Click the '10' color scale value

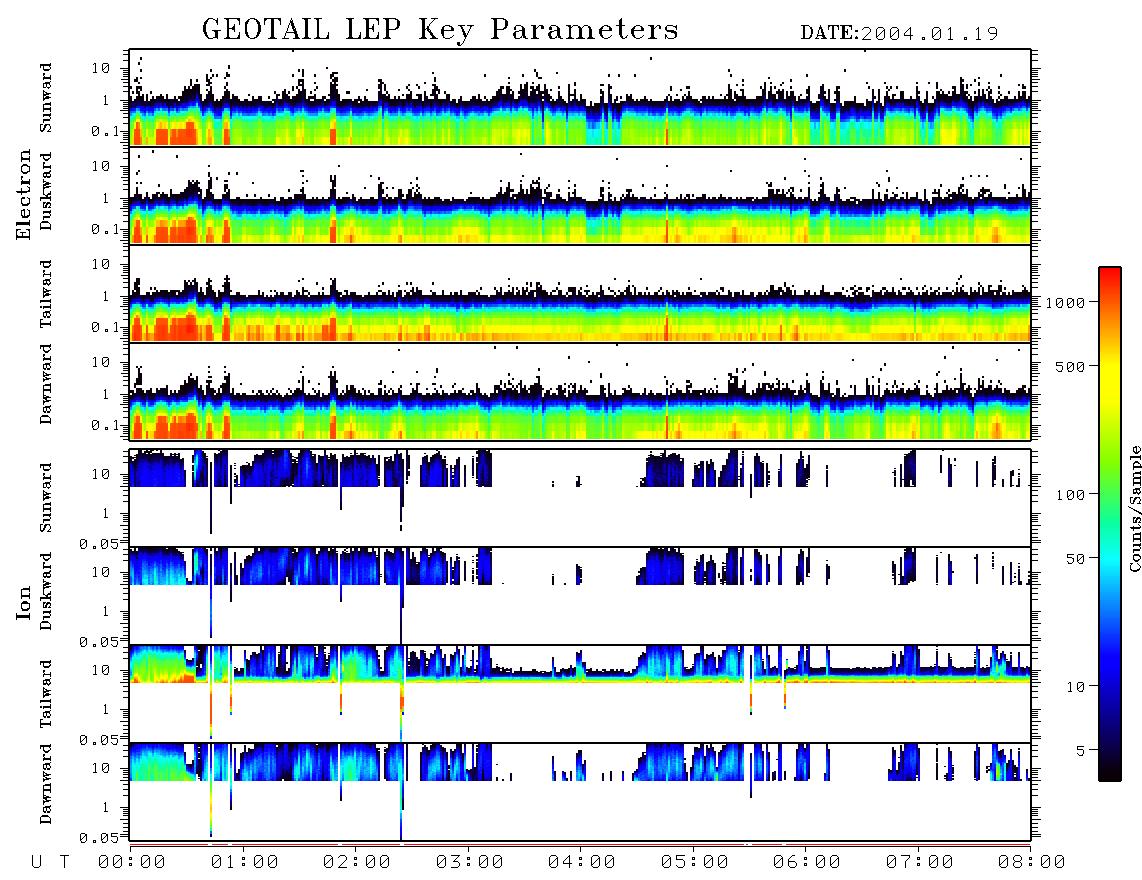[1075, 687]
